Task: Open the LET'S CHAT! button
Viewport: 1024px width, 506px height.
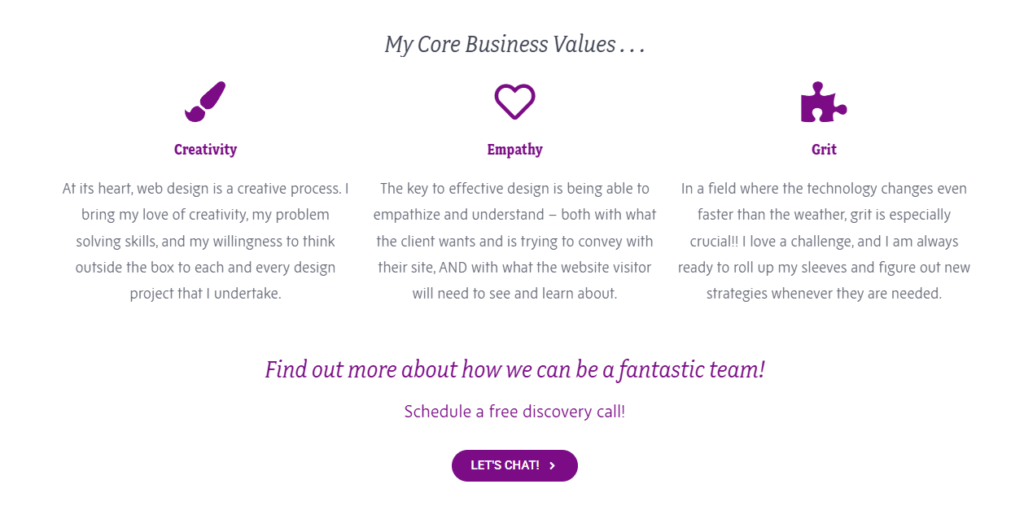Action: pyautogui.click(x=515, y=466)
